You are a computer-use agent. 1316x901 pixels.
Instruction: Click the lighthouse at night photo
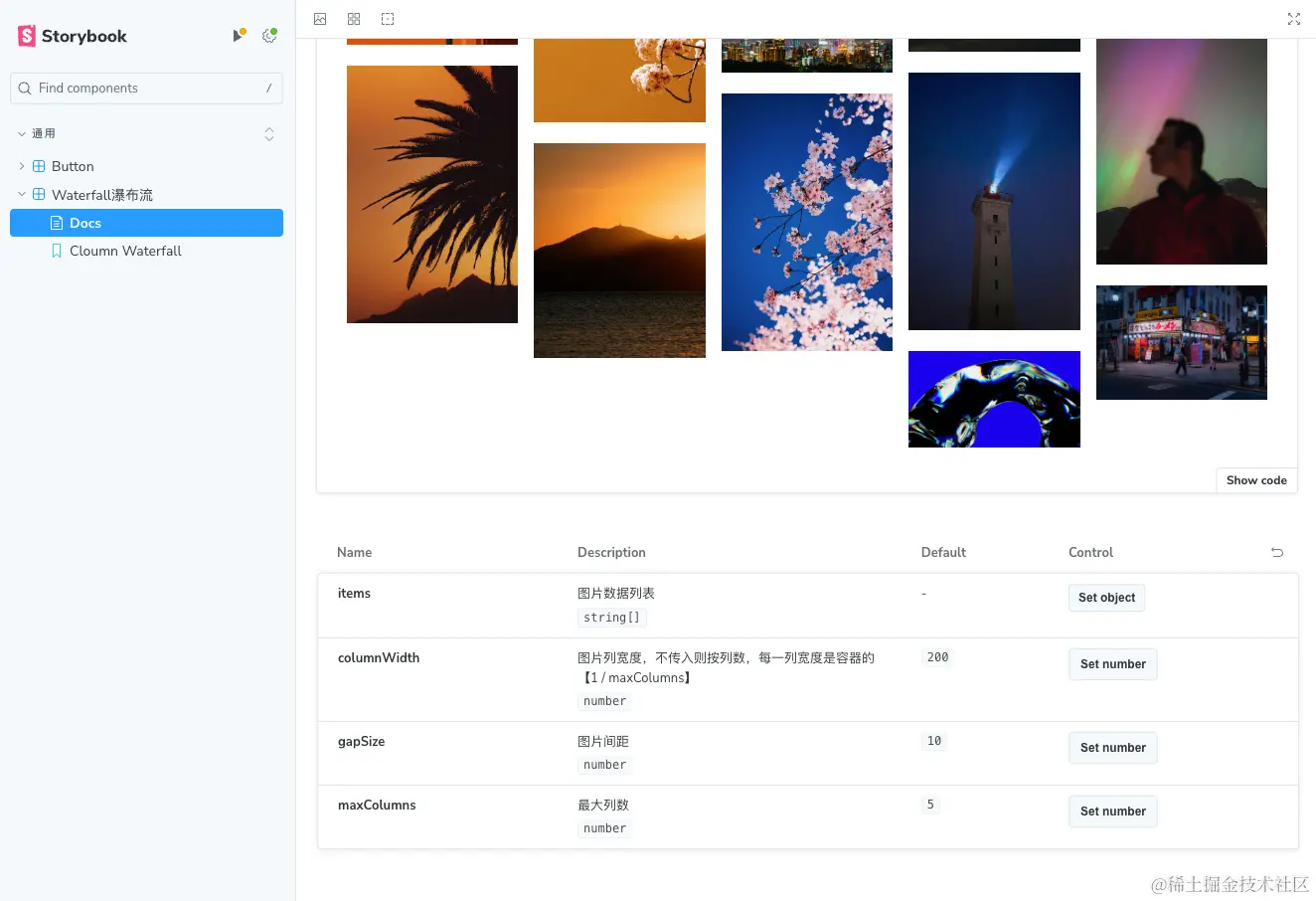994,201
